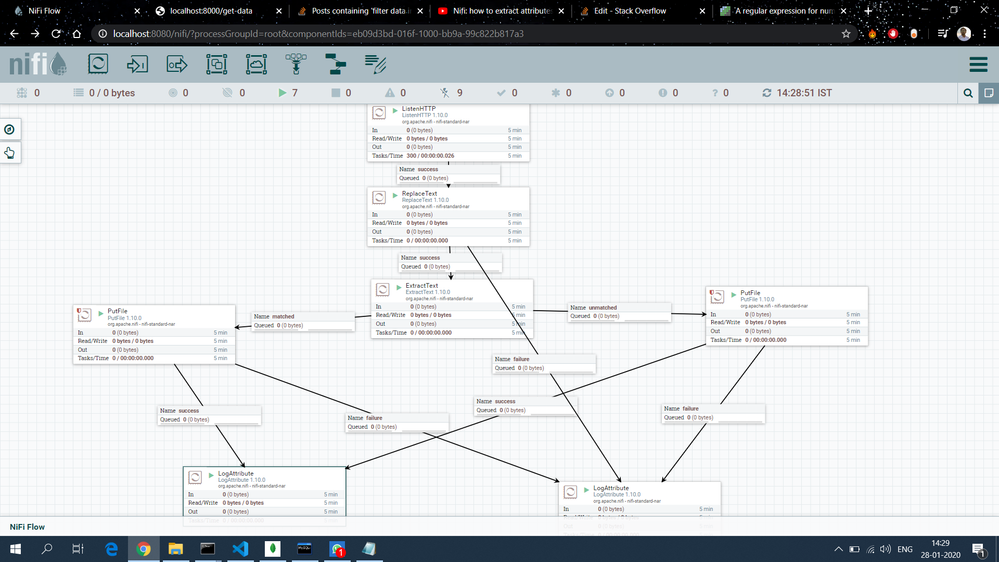This screenshot has height=562, width=999.
Task: Click the ListenHTTP processor icon
Action: click(379, 113)
